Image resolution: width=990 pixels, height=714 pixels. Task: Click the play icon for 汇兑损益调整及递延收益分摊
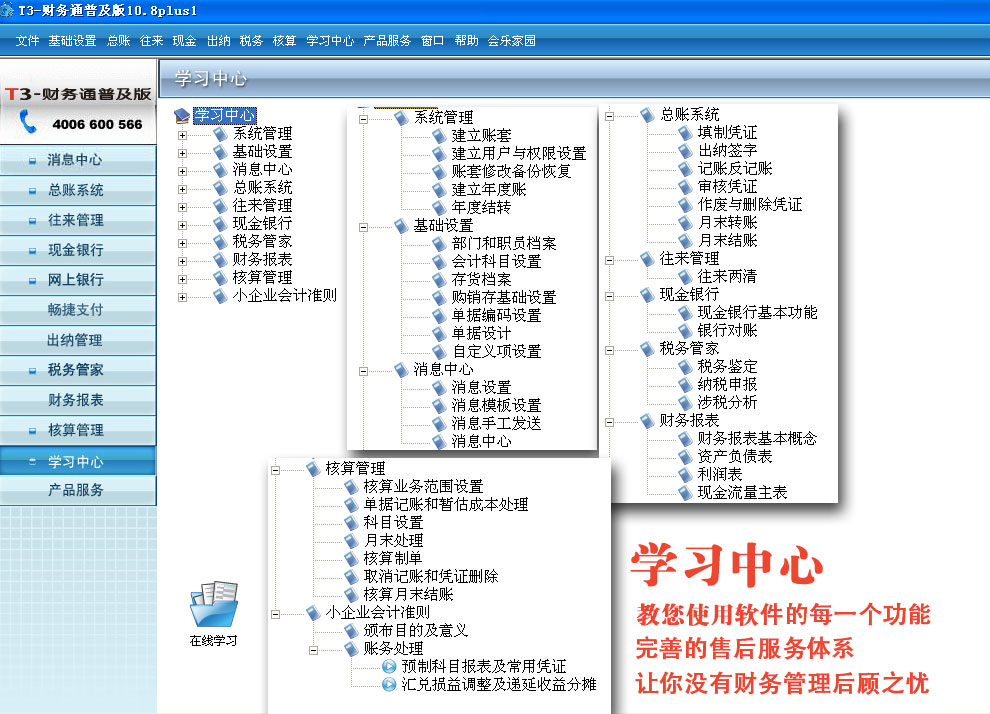390,684
